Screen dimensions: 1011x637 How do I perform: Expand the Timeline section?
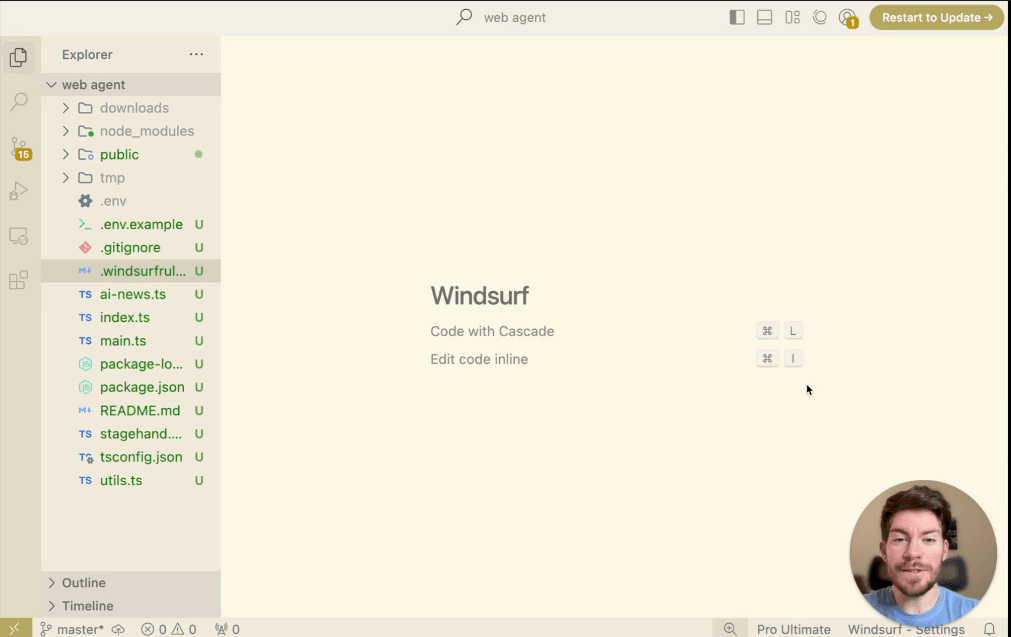click(131, 606)
